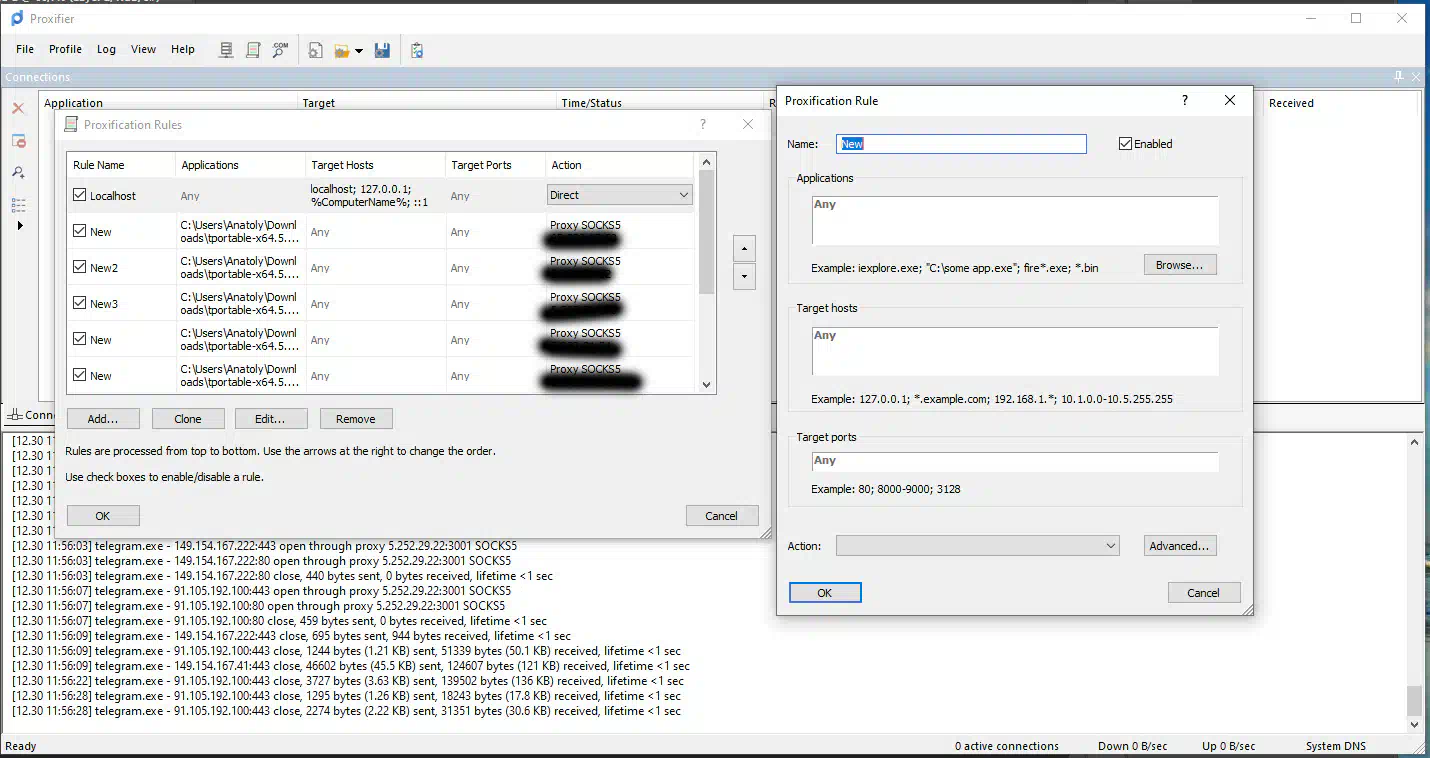Close the Proxification Rules dialog with X
Screen dimensions: 1430x758
point(748,124)
